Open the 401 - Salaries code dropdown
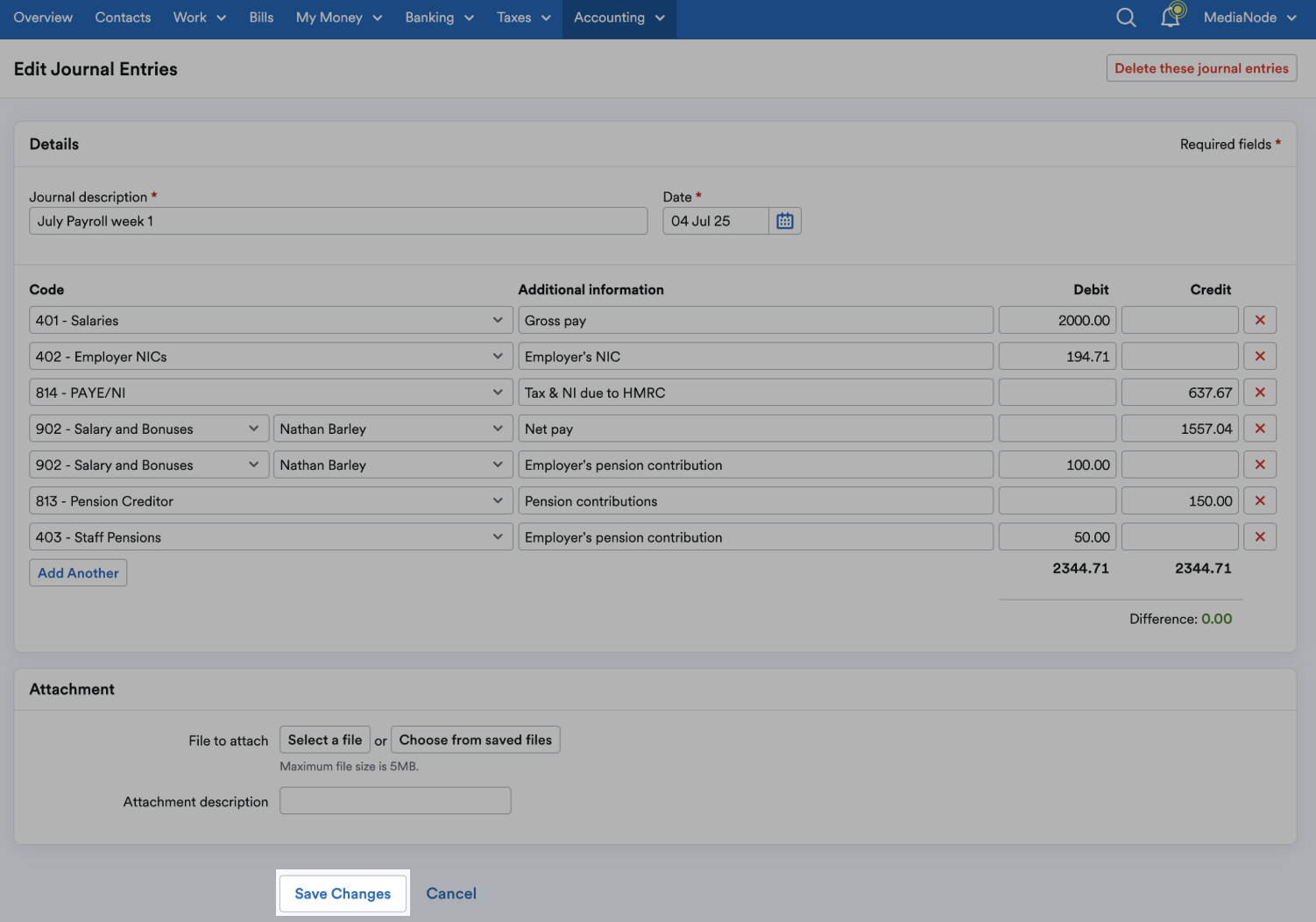The height and width of the screenshot is (922, 1316). [271, 320]
